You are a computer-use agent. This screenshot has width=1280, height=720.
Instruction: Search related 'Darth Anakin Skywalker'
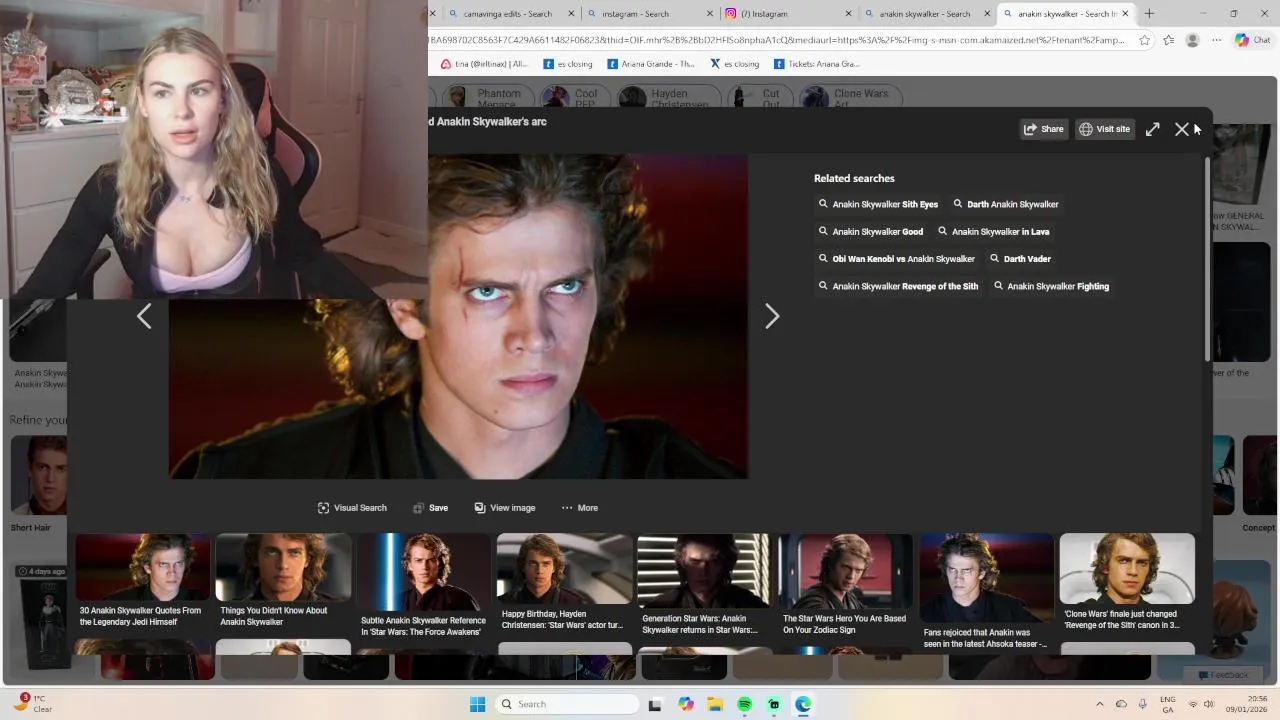click(x=1005, y=204)
